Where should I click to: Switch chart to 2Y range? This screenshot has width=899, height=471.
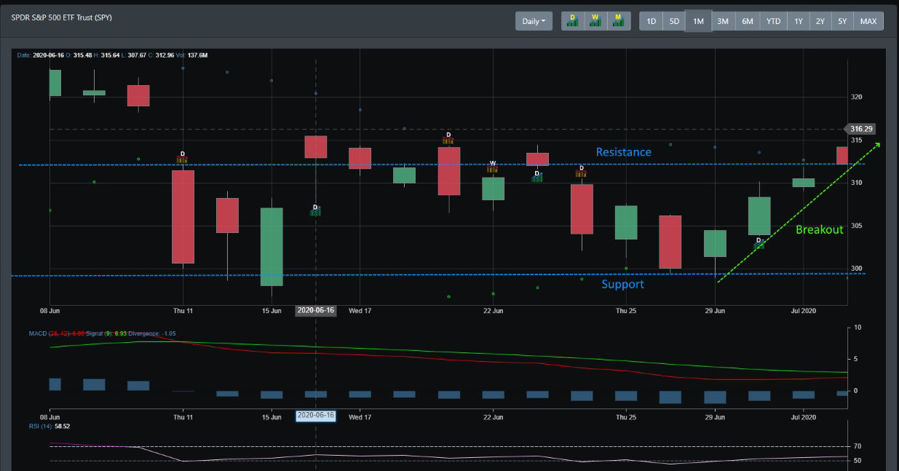coord(820,21)
